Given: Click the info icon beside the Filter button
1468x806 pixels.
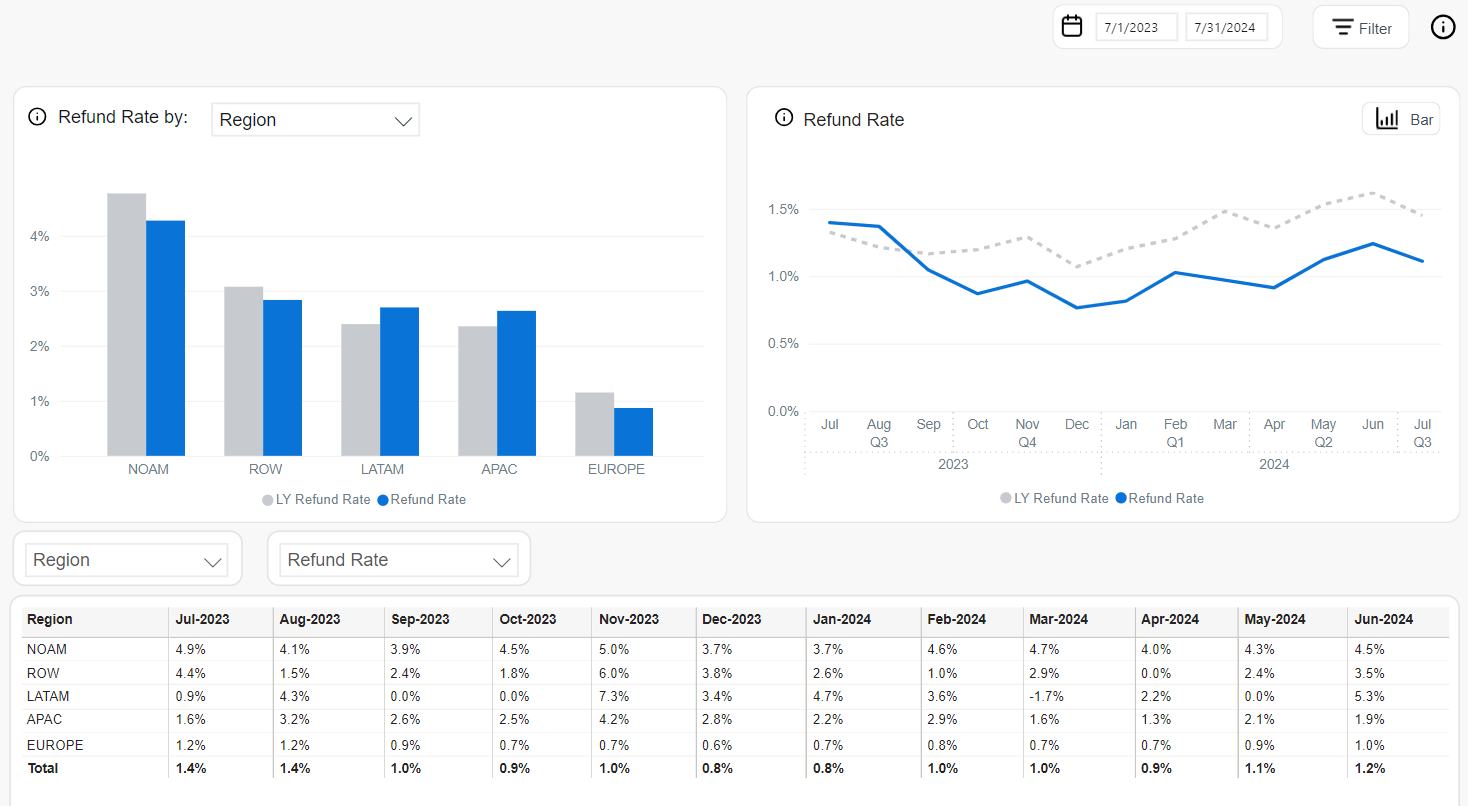Looking at the screenshot, I should tap(1443, 27).
